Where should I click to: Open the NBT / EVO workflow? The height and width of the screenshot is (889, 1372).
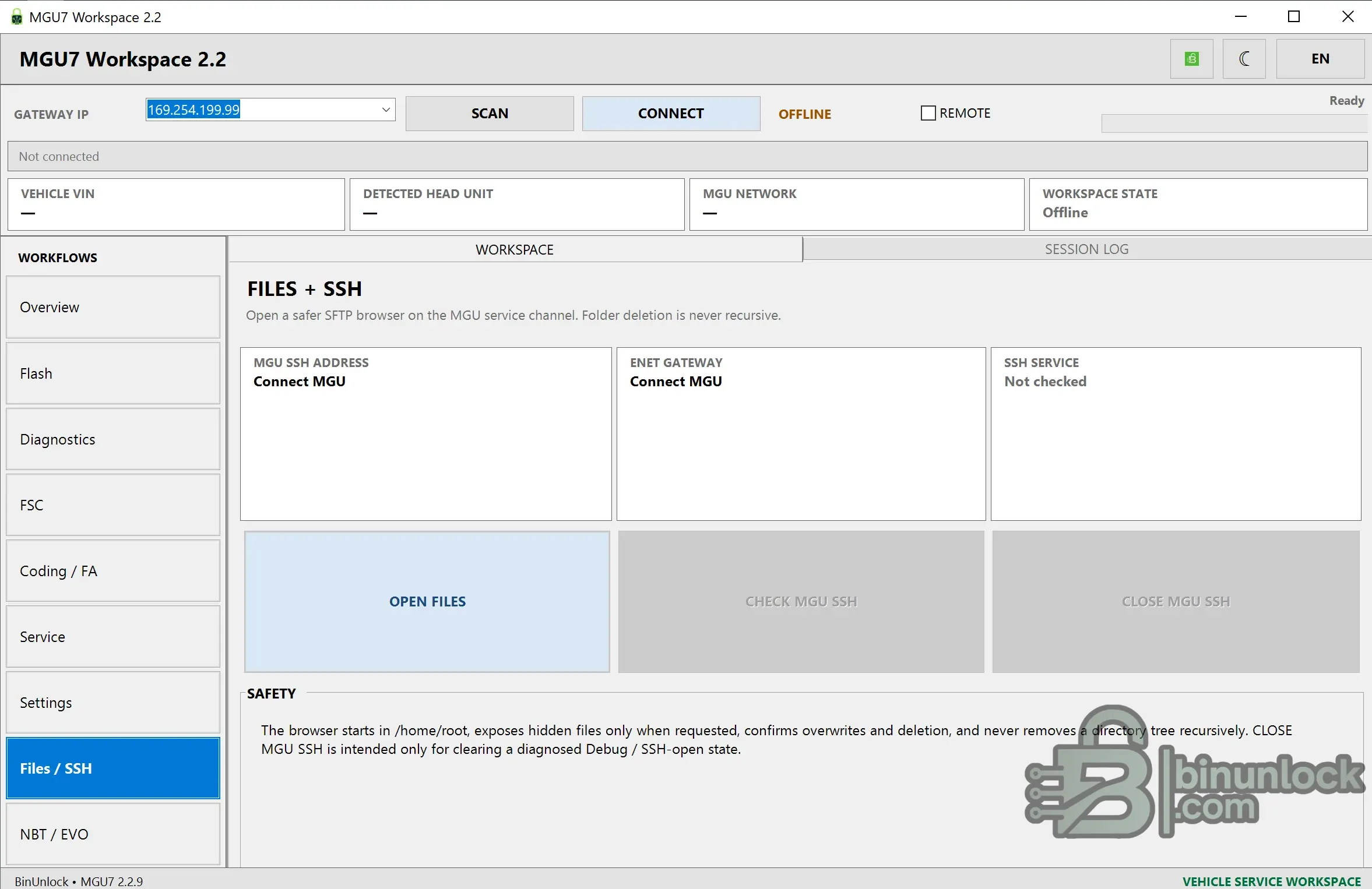[113, 834]
